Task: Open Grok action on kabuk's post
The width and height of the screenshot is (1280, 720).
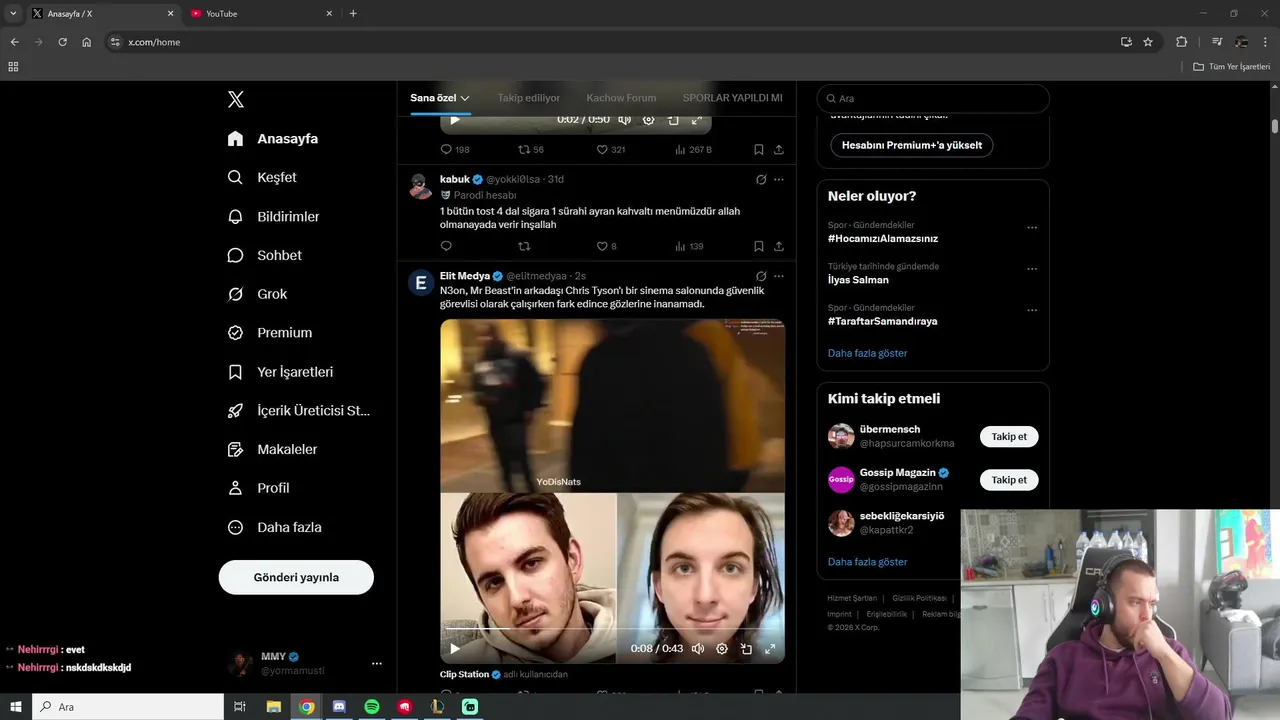Action: tap(761, 179)
